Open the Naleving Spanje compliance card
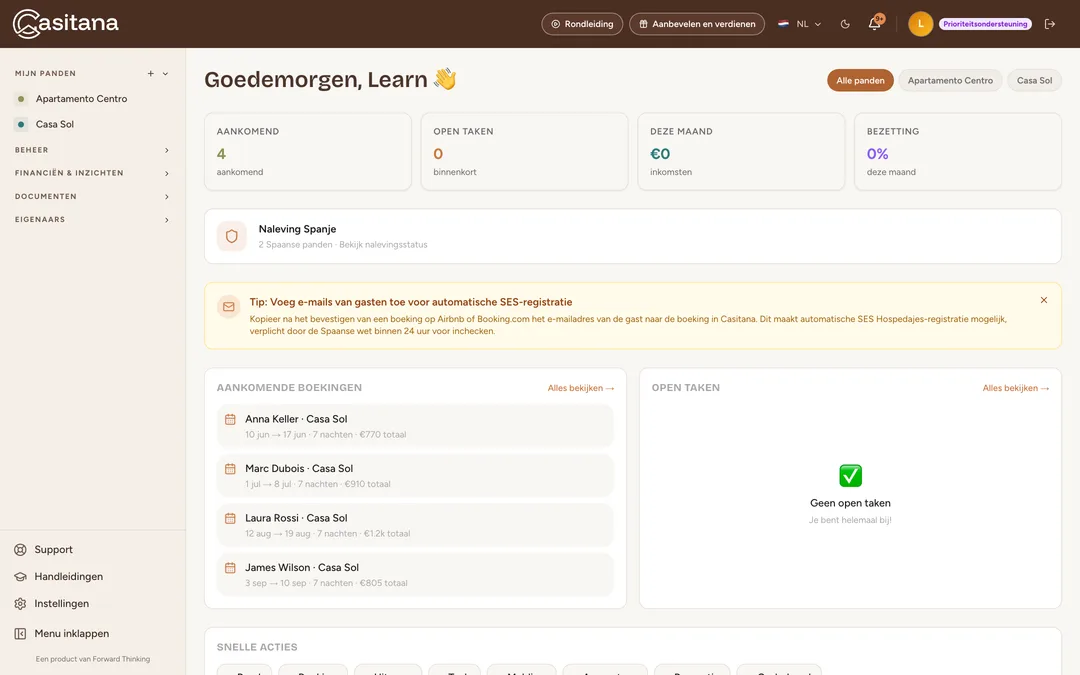1080x675 pixels. [632, 236]
